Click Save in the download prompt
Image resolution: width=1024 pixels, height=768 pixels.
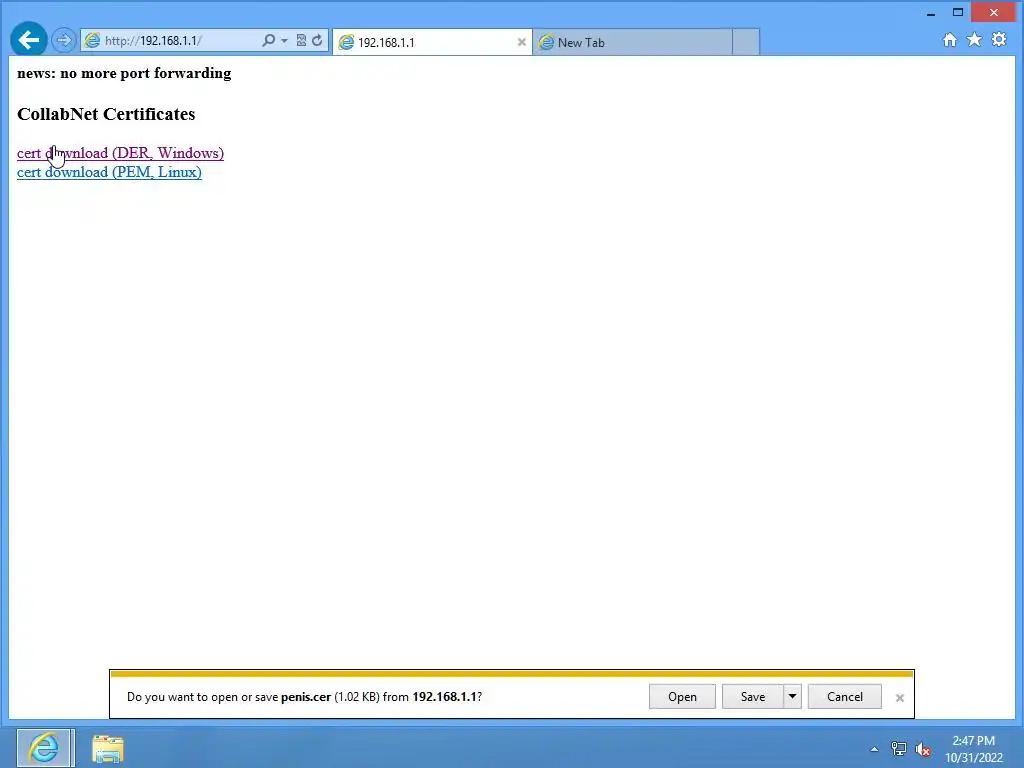(752, 697)
